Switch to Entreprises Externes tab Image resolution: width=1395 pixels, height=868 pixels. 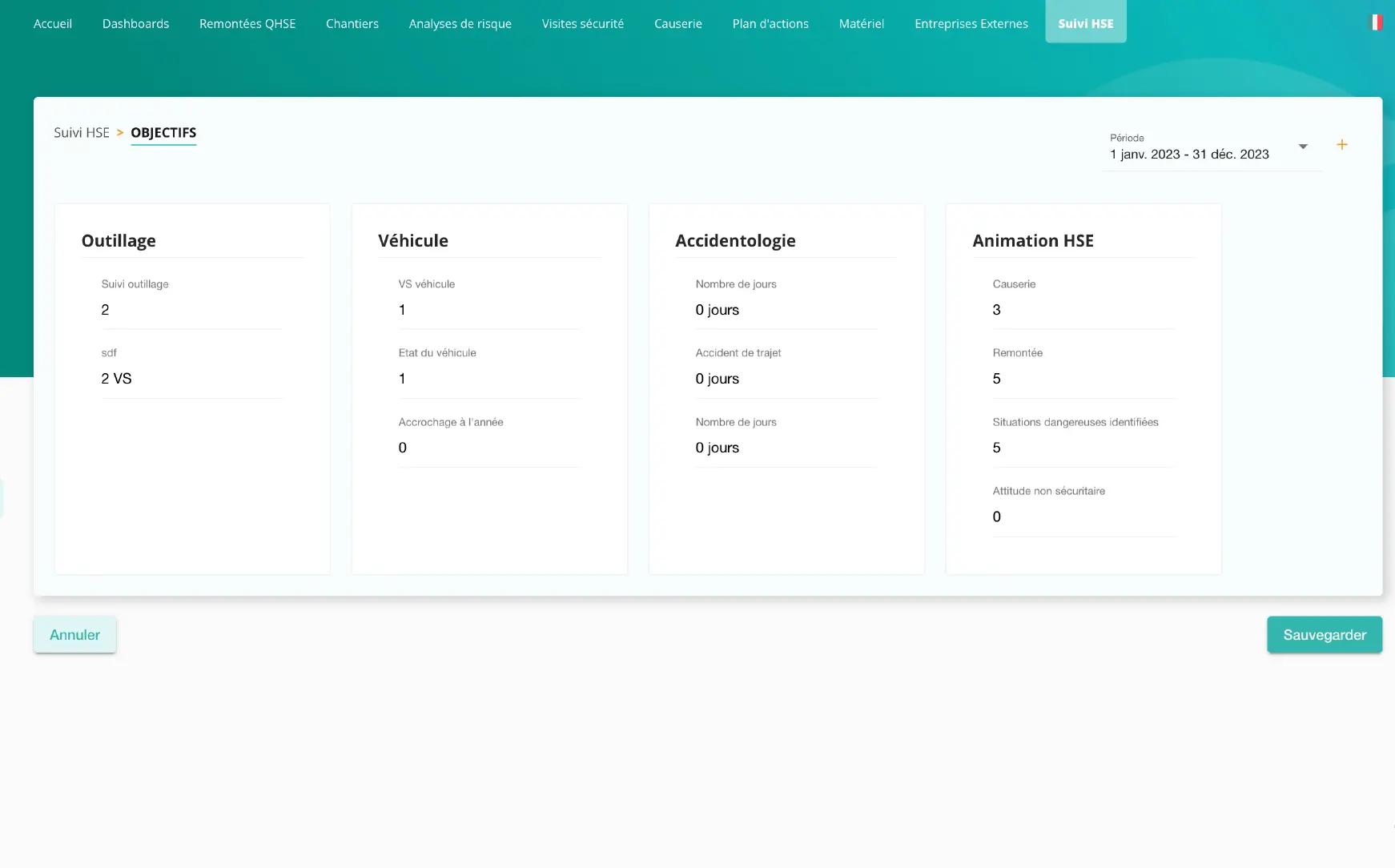(x=971, y=23)
